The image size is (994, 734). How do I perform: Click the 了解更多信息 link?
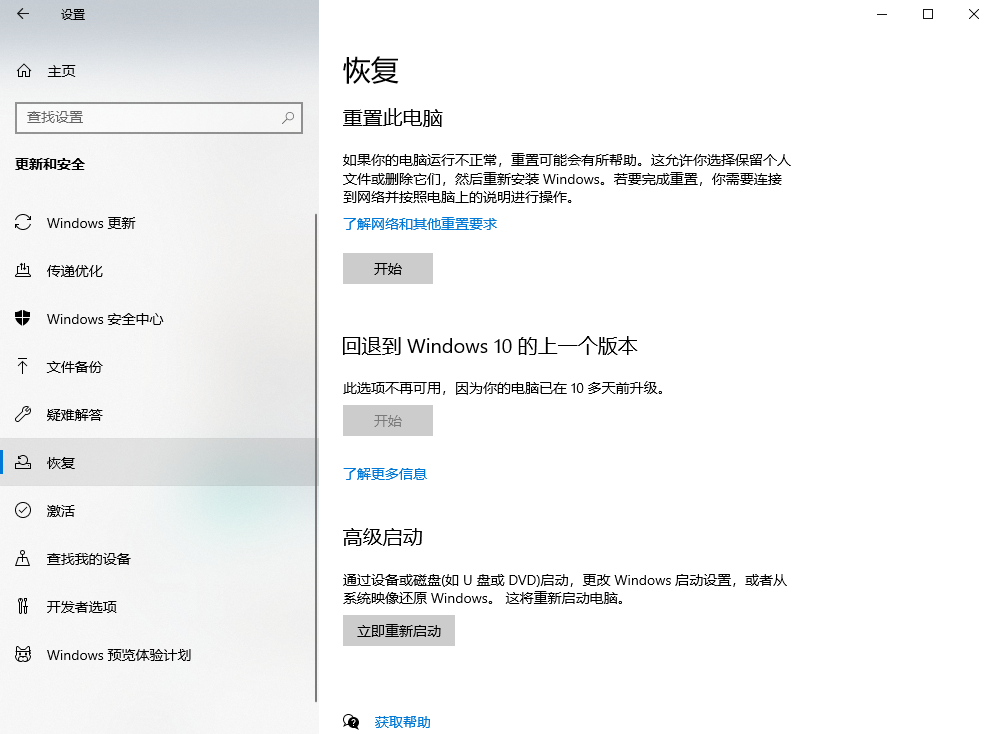coord(385,473)
